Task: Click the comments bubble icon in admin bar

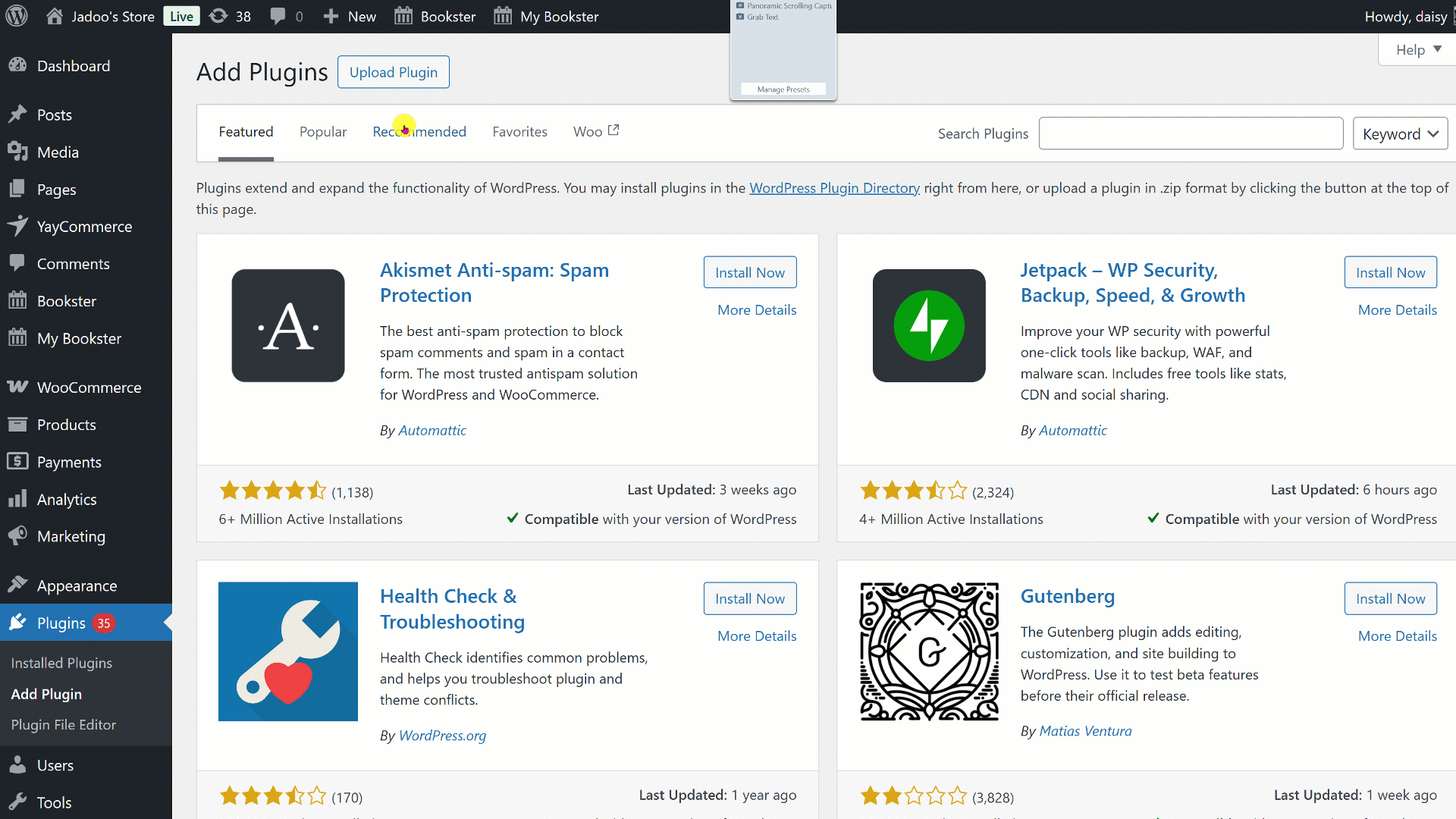Action: pyautogui.click(x=278, y=16)
